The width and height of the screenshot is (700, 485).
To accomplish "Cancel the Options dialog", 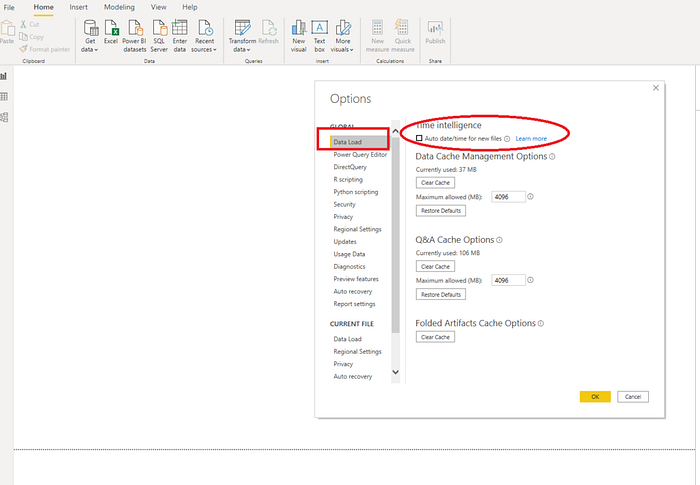I will pyautogui.click(x=633, y=397).
